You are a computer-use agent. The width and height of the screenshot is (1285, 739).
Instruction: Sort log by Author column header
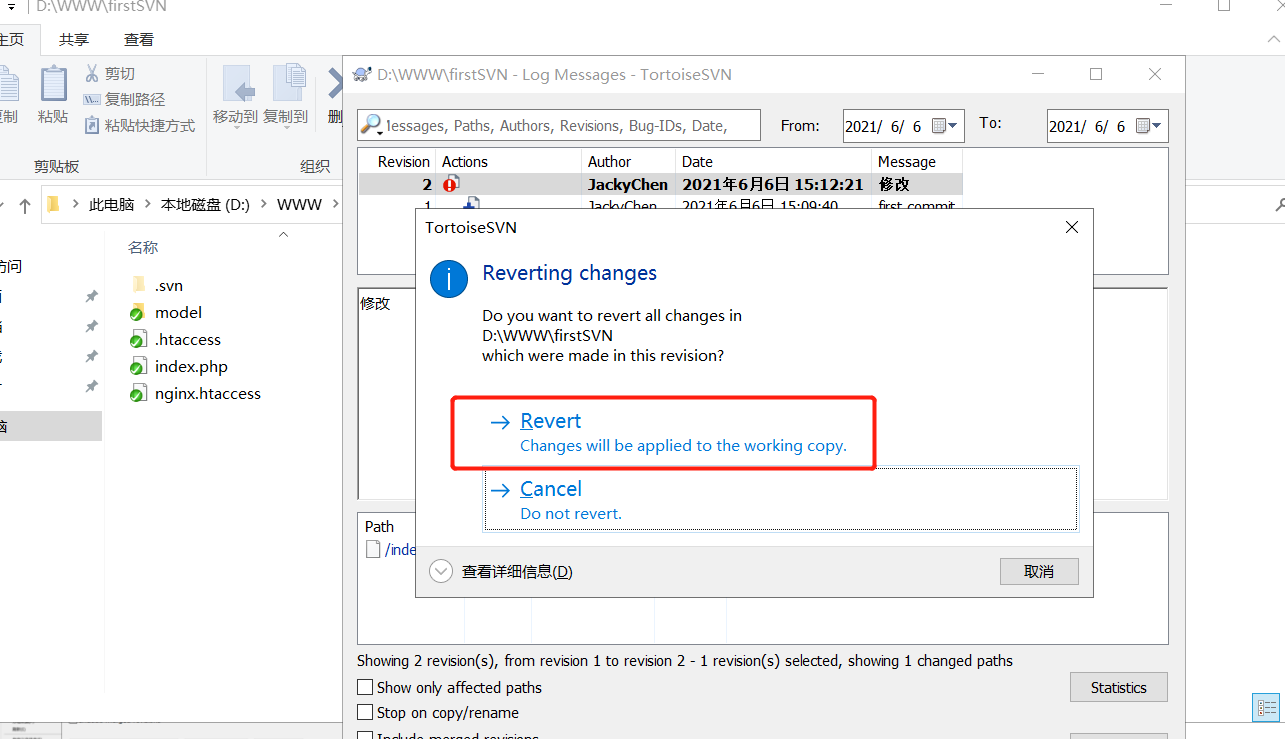(x=628, y=161)
